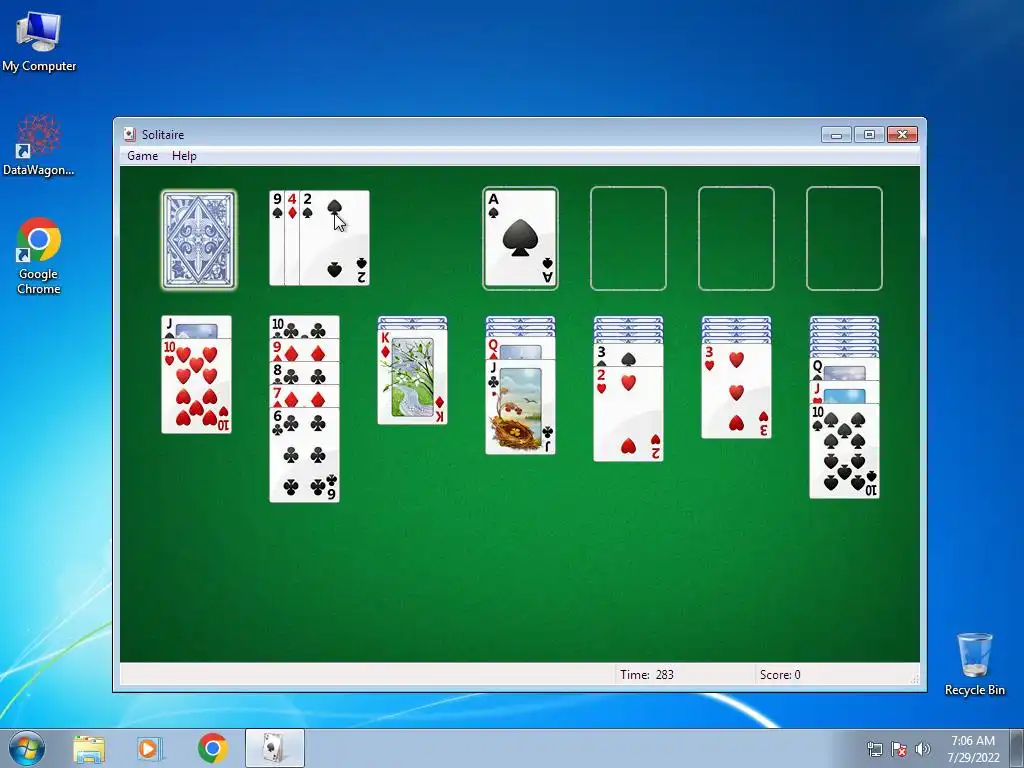Click the Solitaire title bar icon

click(129, 135)
